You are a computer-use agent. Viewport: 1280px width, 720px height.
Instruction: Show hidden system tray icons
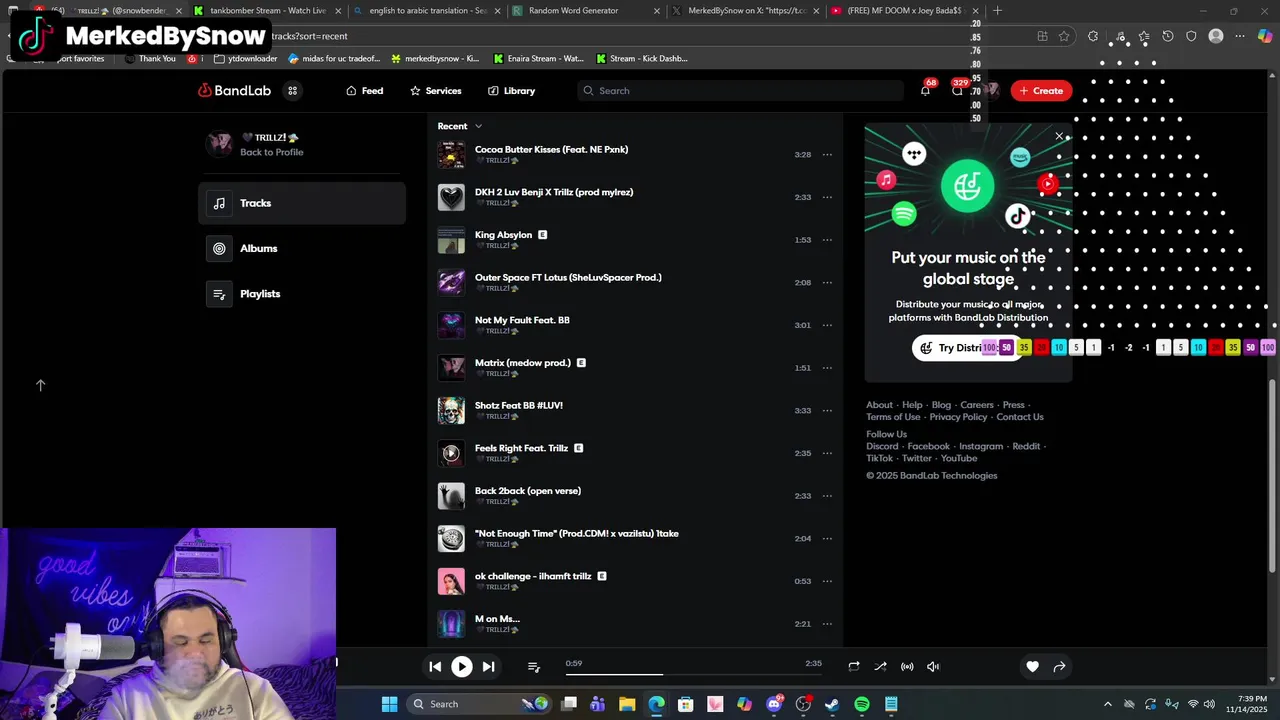[1107, 704]
